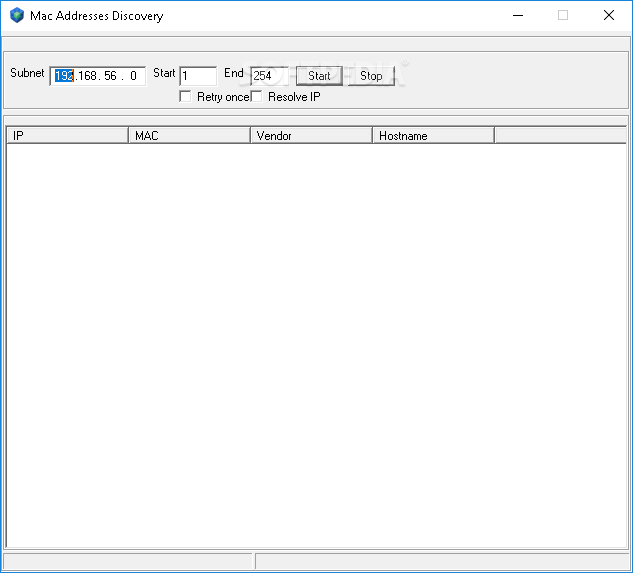
Task: Sort by the IP column header
Action: [x=67, y=135]
